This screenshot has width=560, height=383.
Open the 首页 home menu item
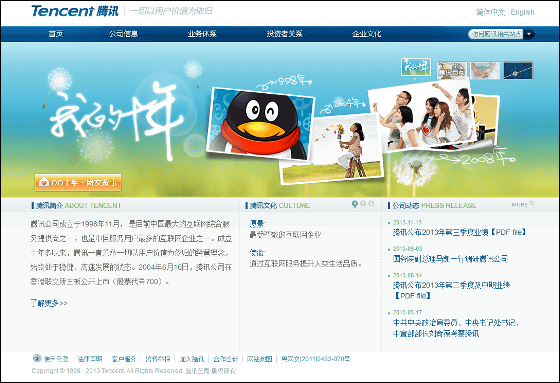tap(55, 34)
